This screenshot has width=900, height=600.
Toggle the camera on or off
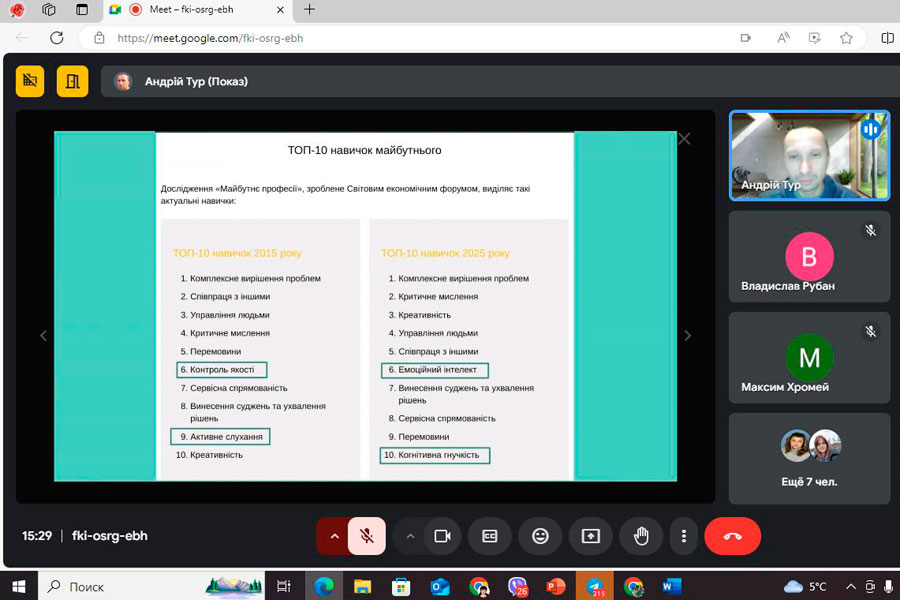(443, 536)
